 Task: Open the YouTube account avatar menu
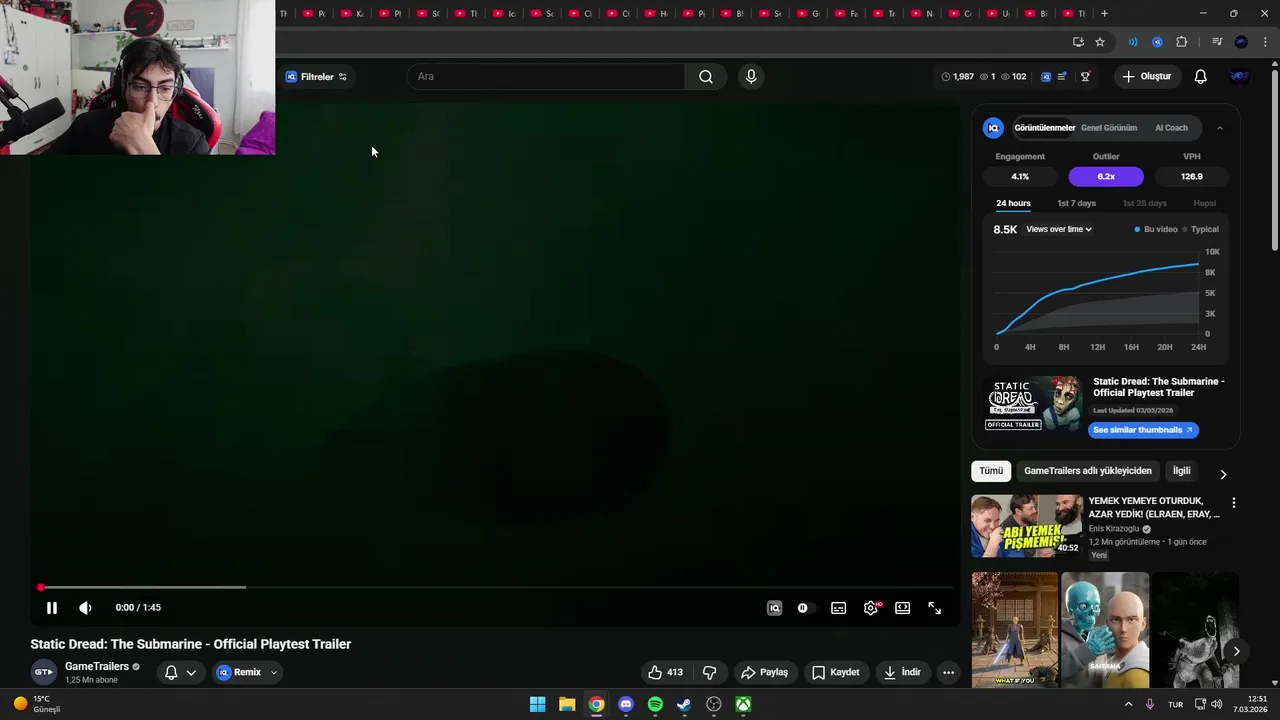point(1239,77)
